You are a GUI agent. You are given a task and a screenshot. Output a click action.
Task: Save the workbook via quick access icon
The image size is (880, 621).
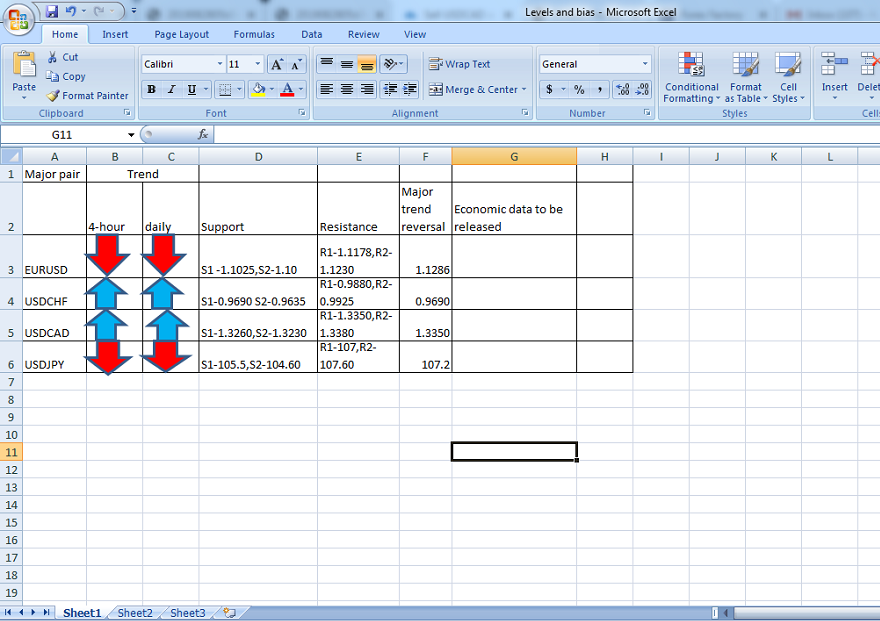pos(52,11)
